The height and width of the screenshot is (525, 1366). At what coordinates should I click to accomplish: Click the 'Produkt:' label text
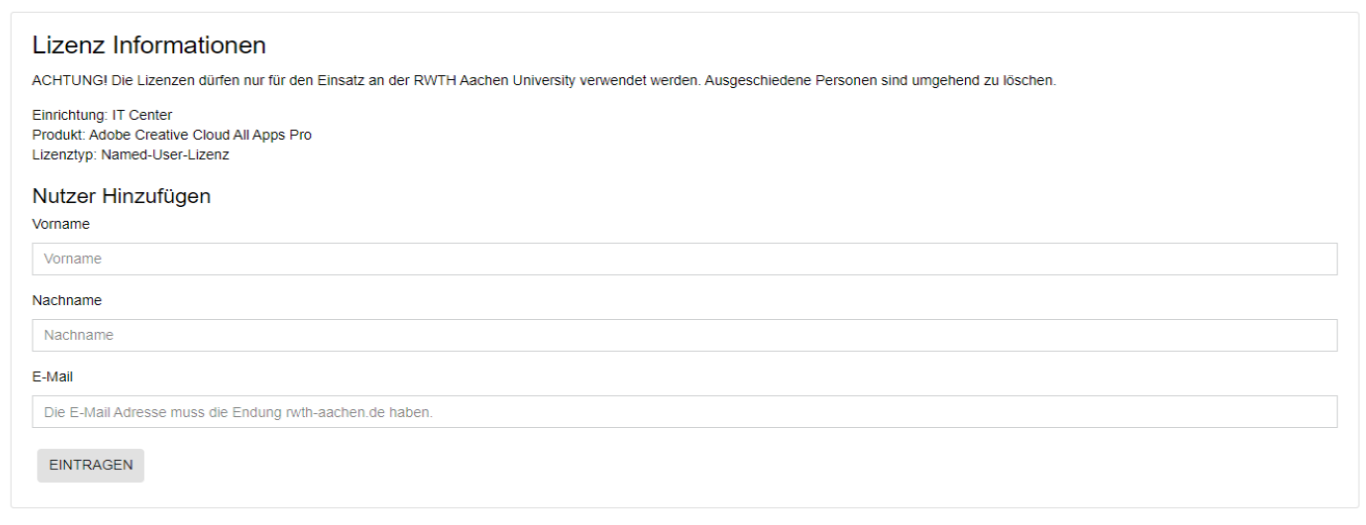click(x=59, y=135)
